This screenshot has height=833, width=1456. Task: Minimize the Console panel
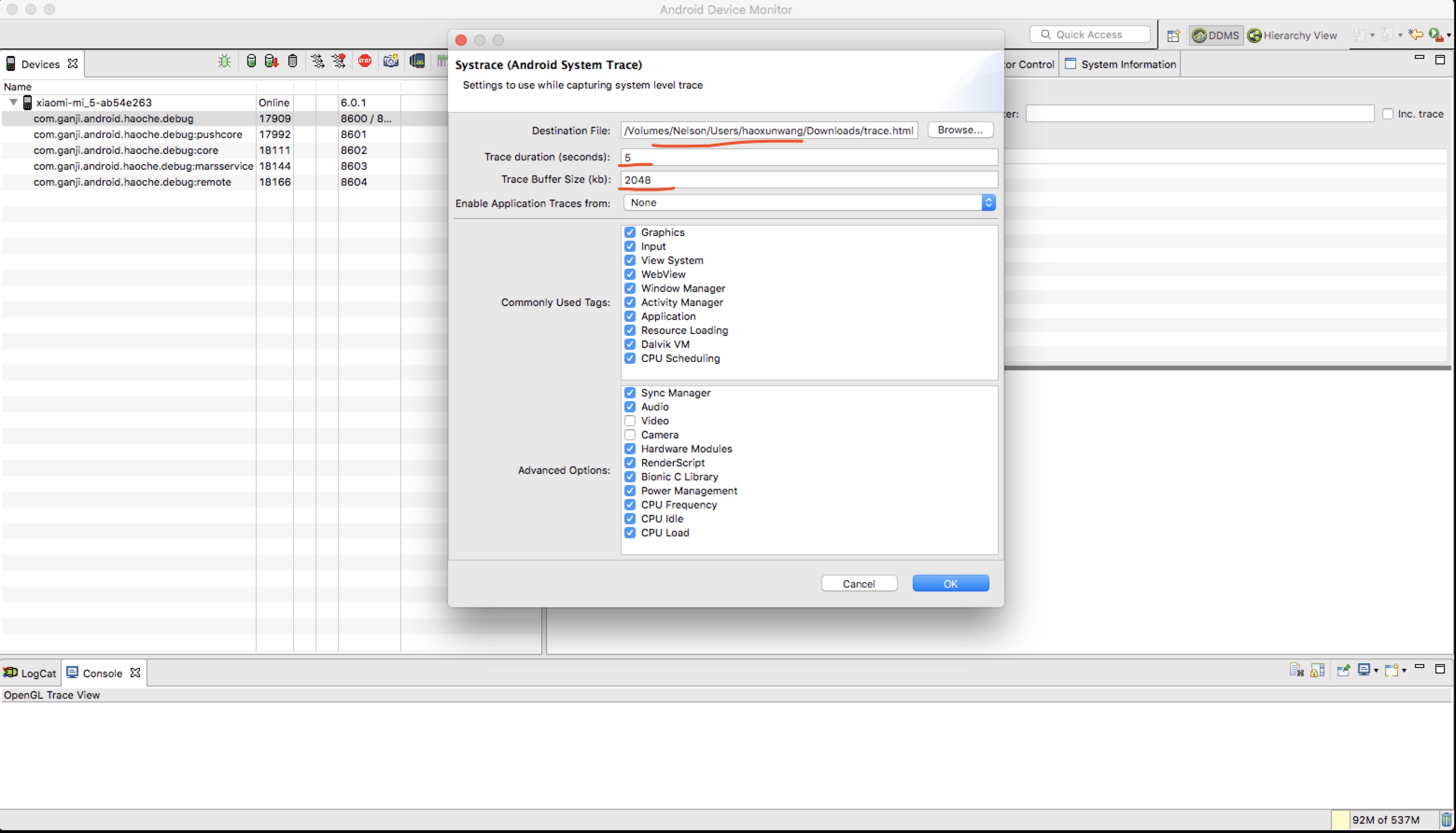pos(1420,667)
